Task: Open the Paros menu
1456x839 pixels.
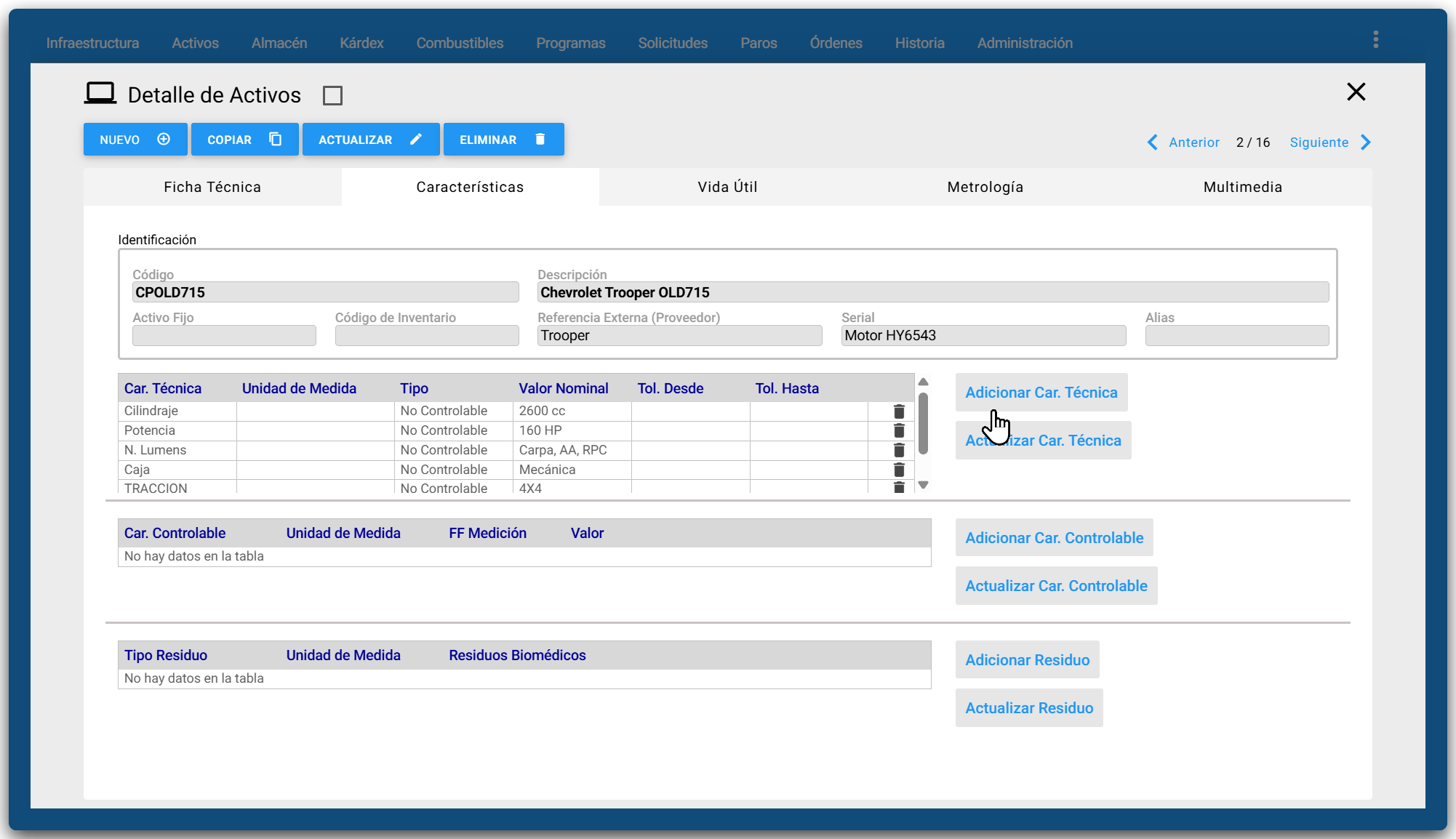Action: click(759, 43)
